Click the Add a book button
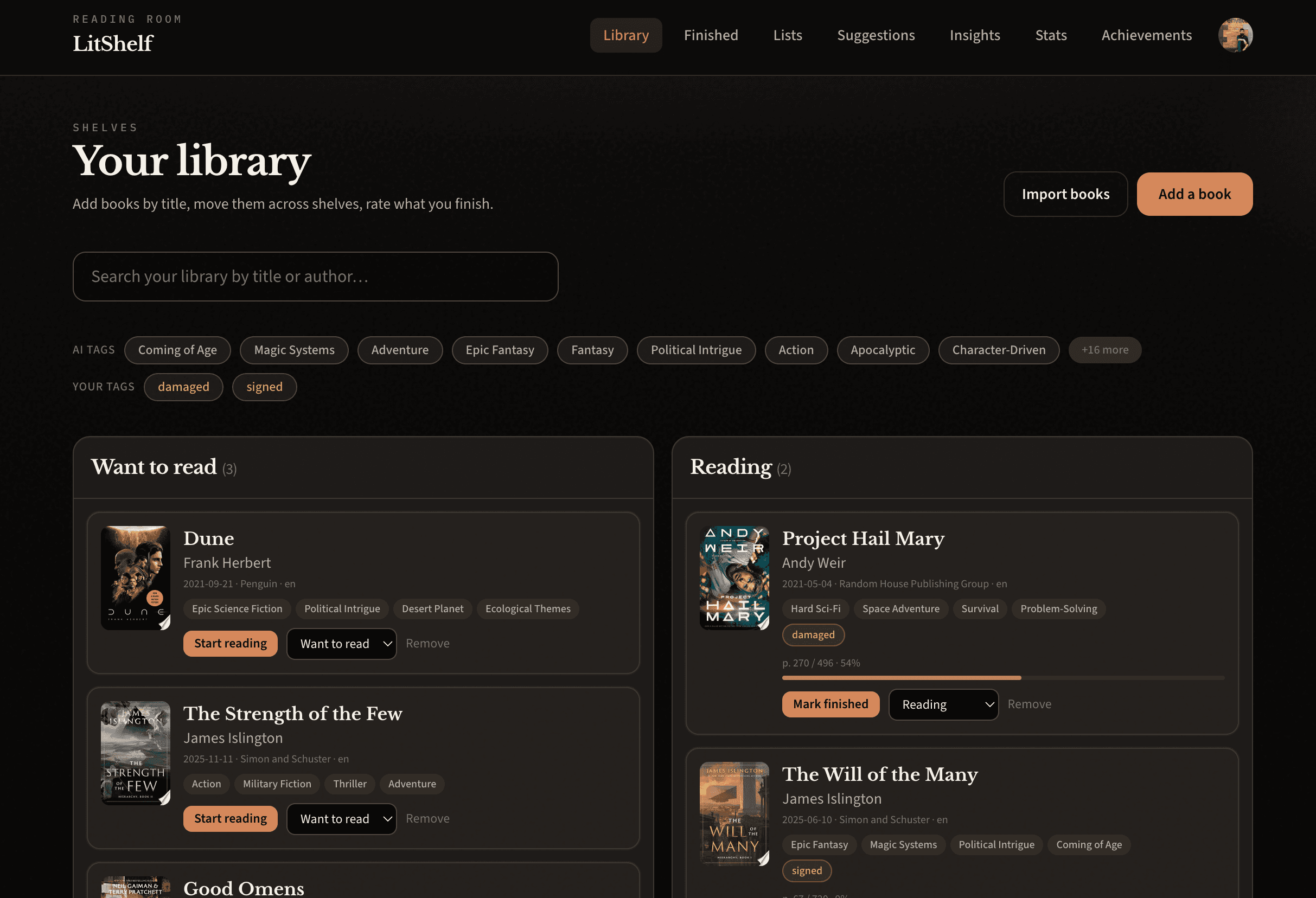This screenshot has height=898, width=1316. click(x=1194, y=194)
